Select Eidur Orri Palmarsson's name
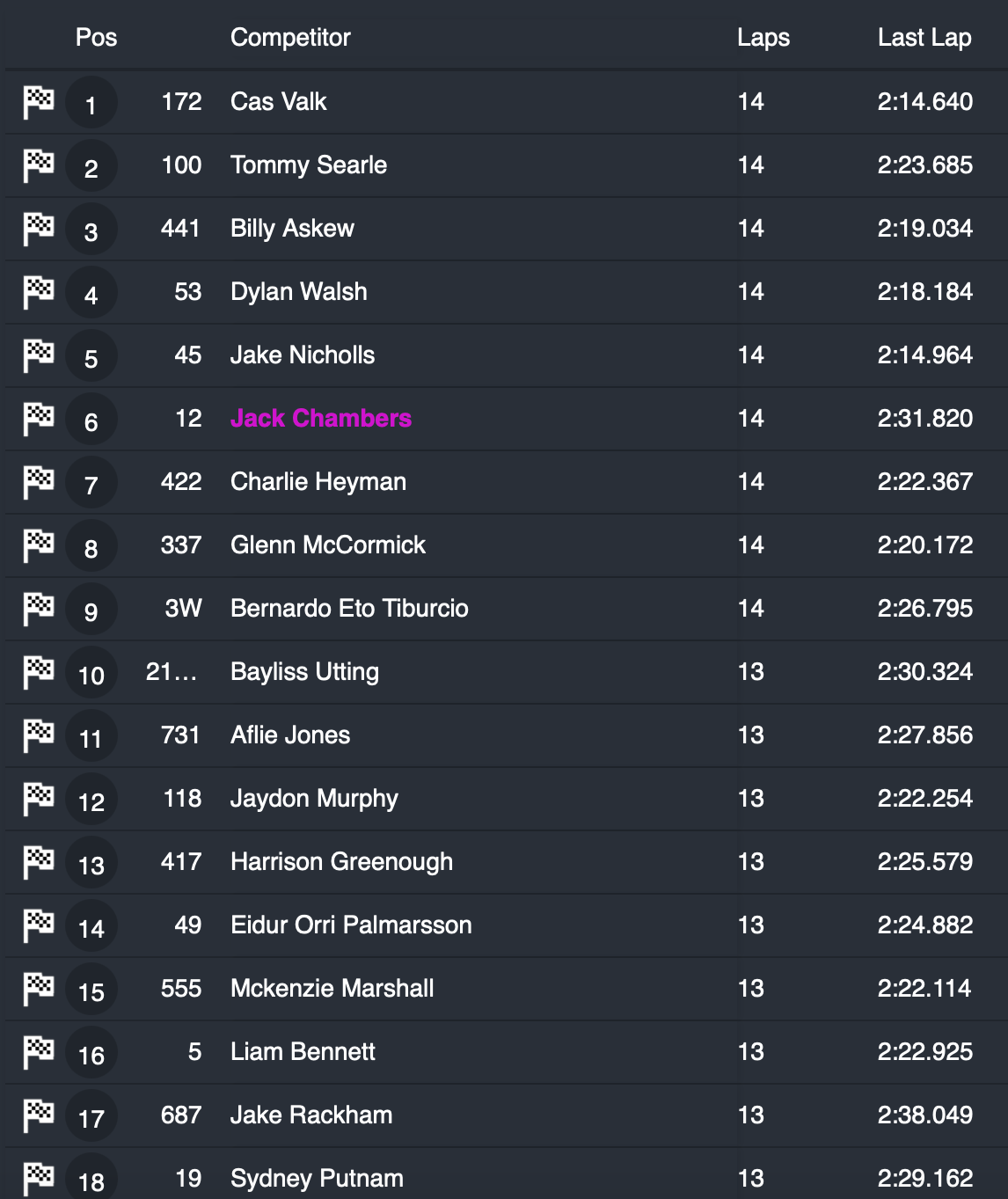Viewport: 1008px width, 1199px height. 351,925
